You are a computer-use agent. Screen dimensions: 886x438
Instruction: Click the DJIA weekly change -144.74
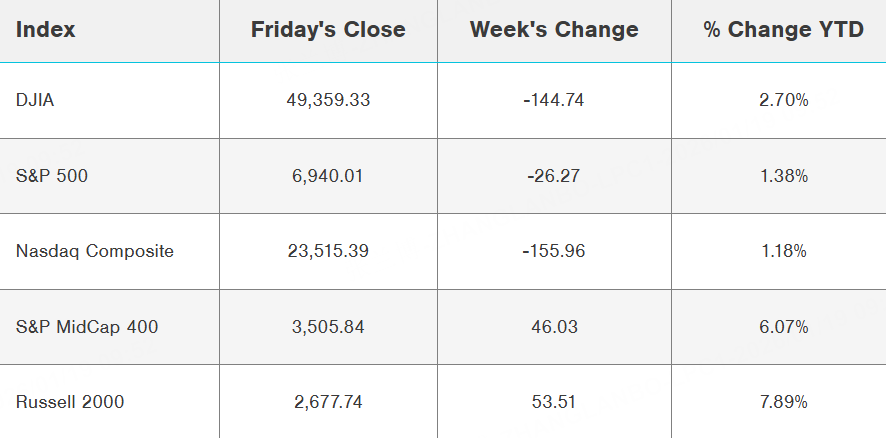[x=554, y=100]
